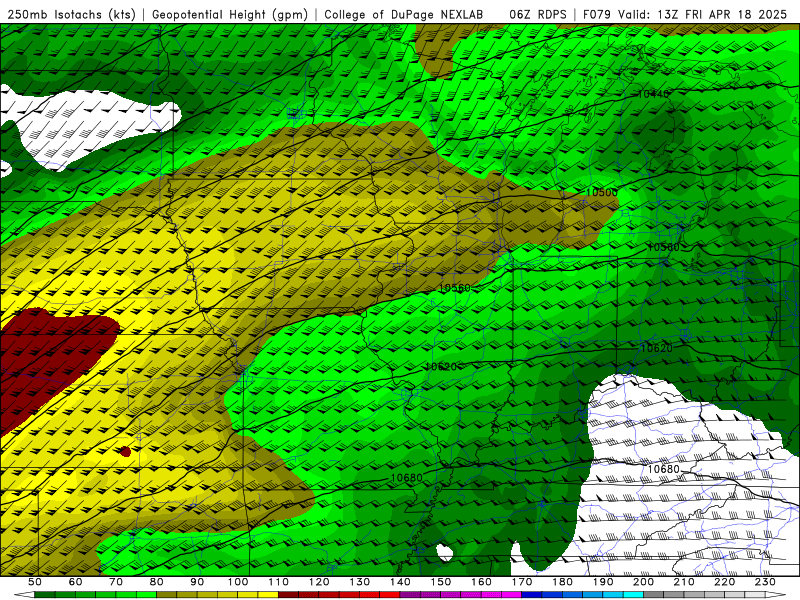Click the 170 value on color scale
Image resolution: width=800 pixels, height=600 pixels.
point(521,582)
